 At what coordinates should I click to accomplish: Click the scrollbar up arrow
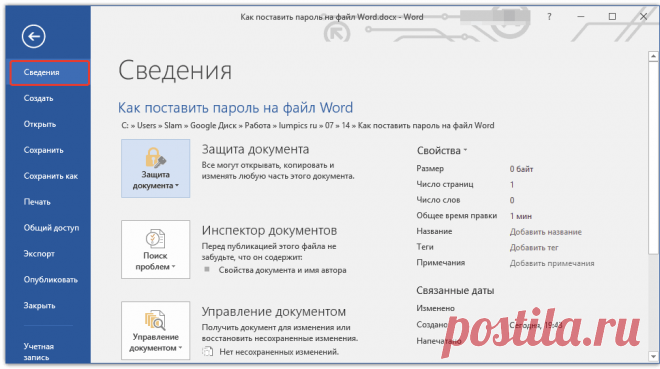tap(653, 56)
